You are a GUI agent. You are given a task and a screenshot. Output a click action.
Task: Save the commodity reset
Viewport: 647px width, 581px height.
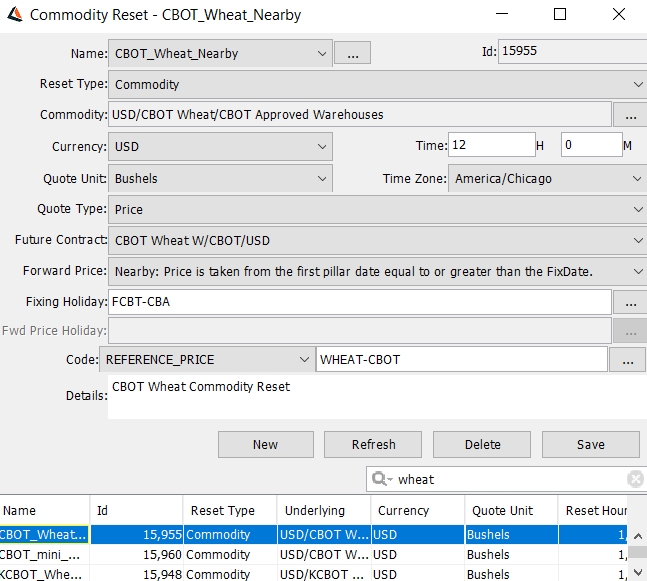click(x=590, y=444)
